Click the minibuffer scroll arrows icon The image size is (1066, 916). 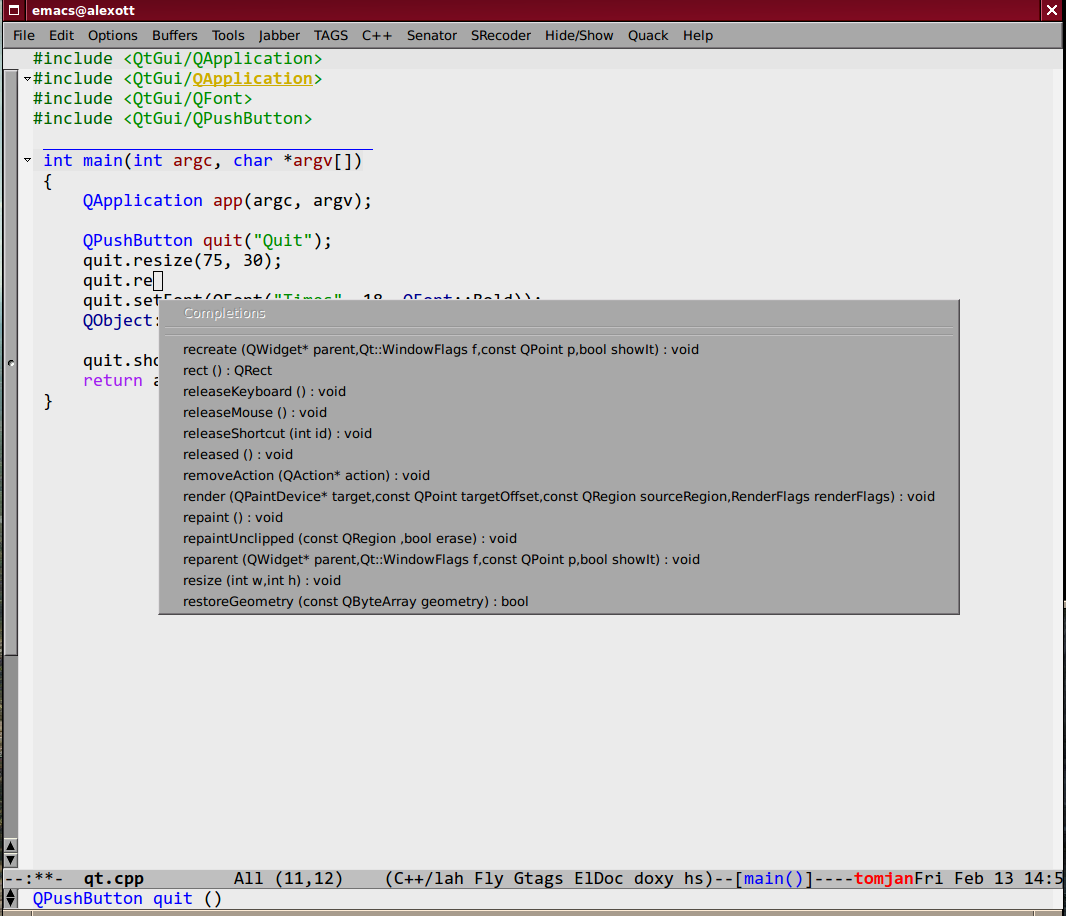point(10,898)
